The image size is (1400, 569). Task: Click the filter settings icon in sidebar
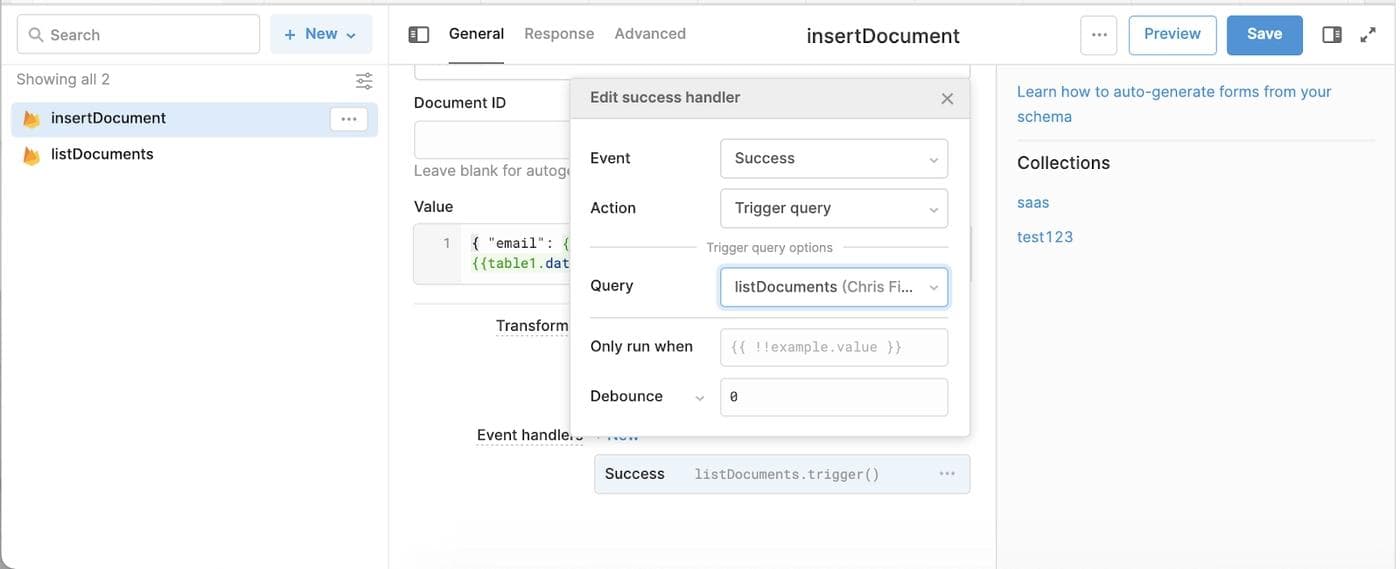point(364,80)
